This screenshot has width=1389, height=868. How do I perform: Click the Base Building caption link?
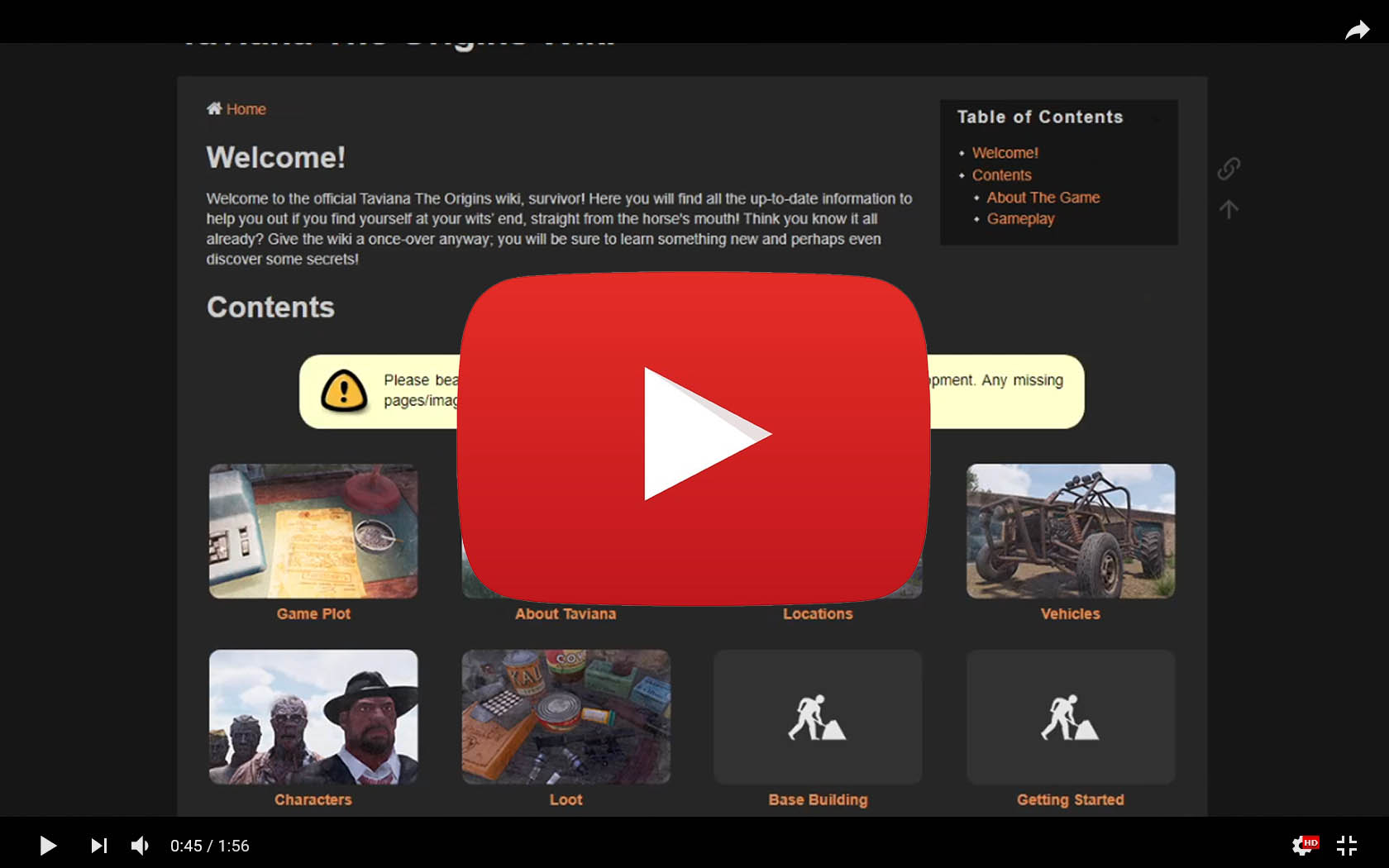pyautogui.click(x=818, y=799)
